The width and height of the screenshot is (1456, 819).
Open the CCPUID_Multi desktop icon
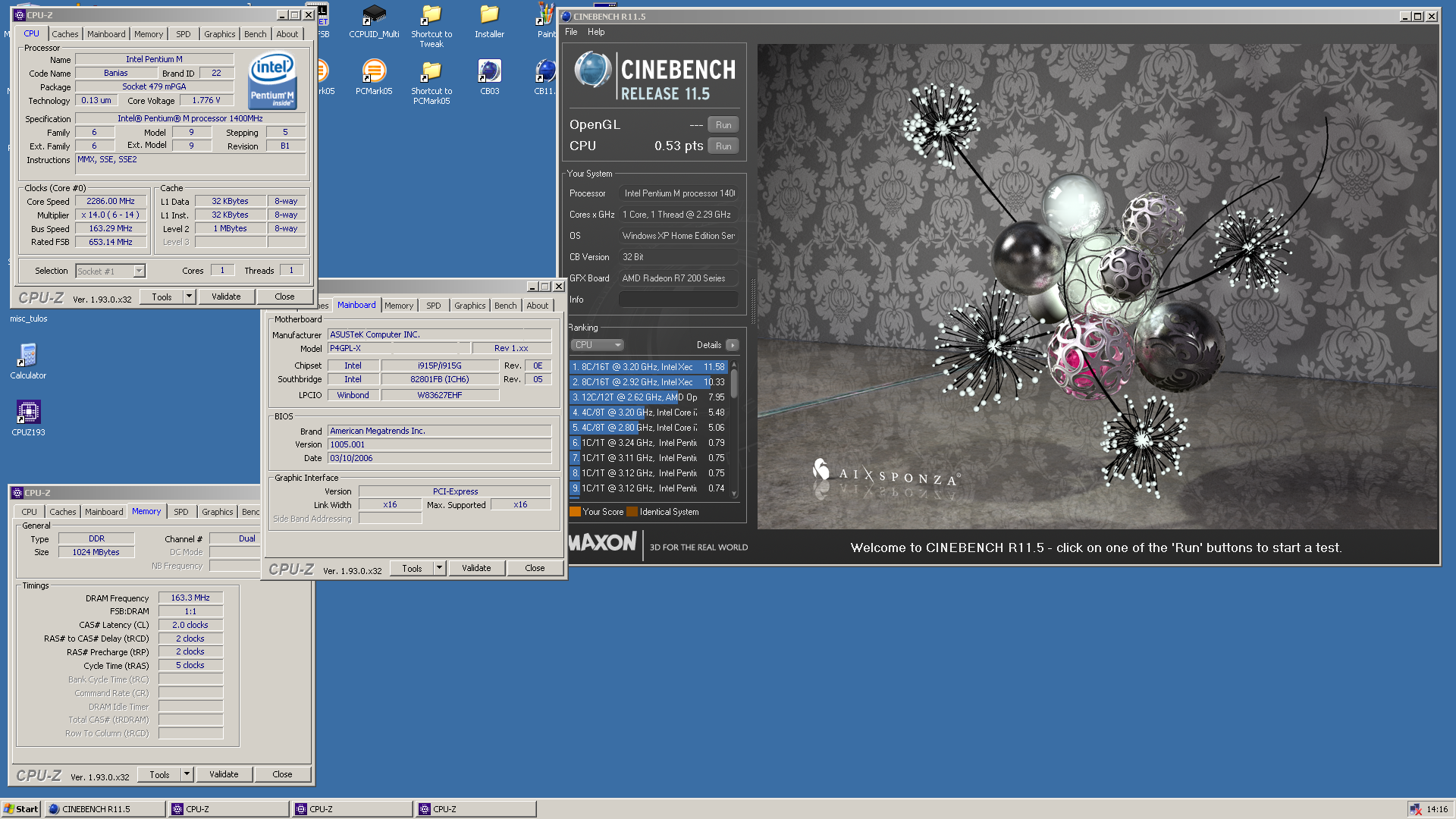(374, 21)
